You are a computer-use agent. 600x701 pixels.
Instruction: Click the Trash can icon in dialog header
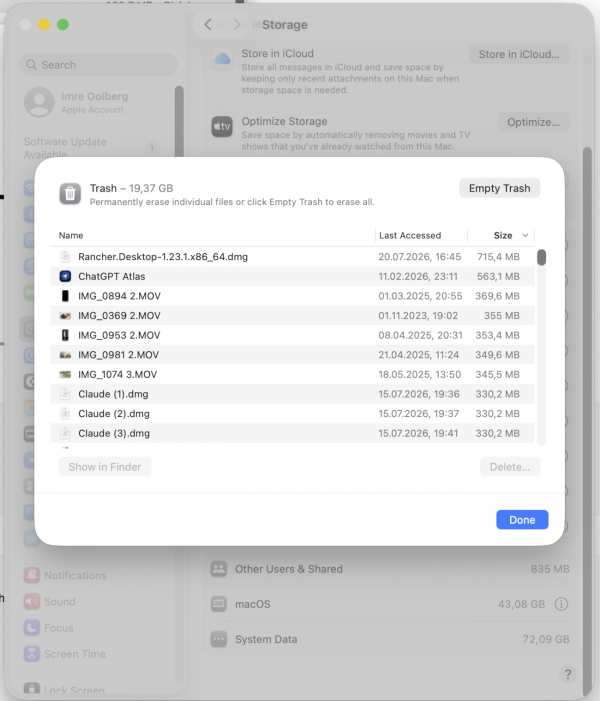[x=70, y=194]
